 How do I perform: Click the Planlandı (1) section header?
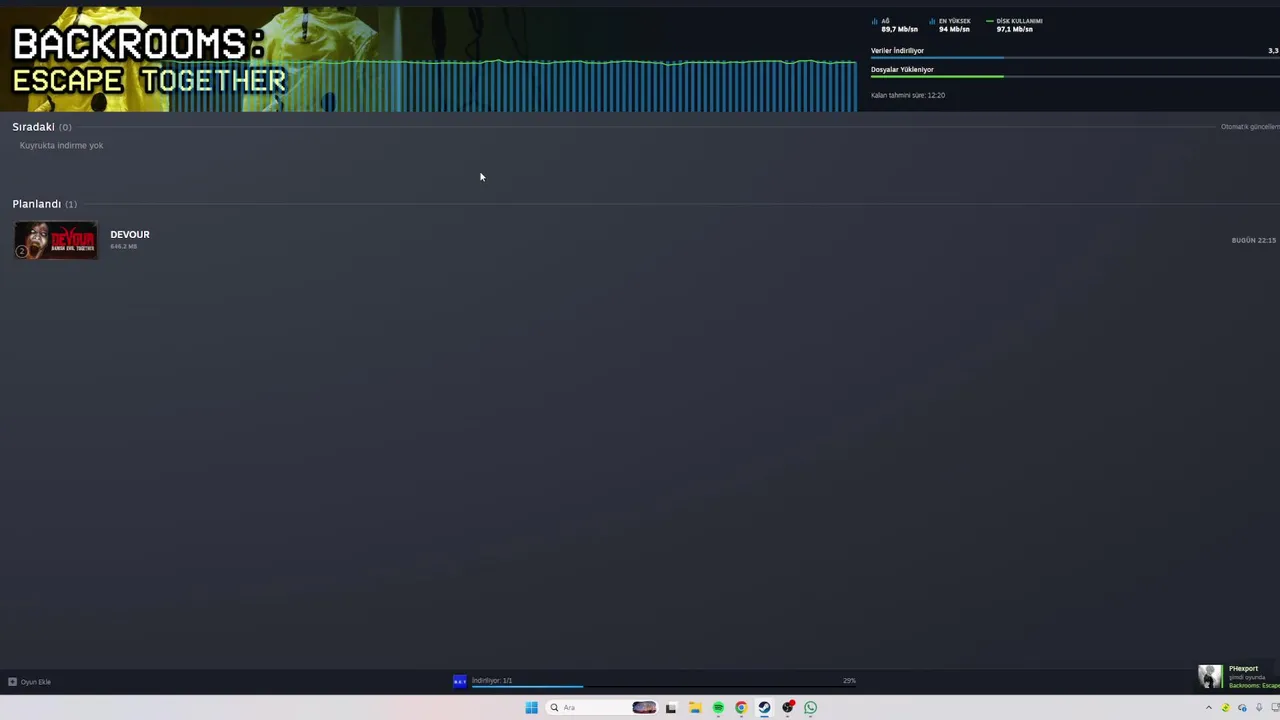click(x=44, y=204)
